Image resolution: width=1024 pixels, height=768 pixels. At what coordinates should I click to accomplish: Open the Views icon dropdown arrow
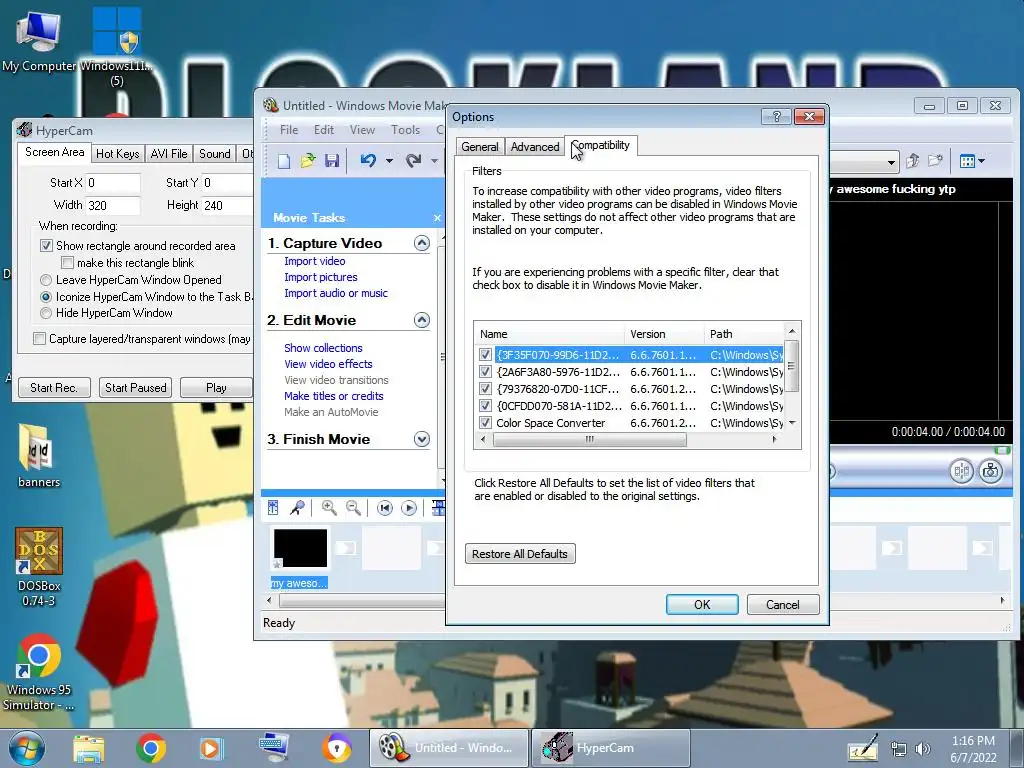981,161
